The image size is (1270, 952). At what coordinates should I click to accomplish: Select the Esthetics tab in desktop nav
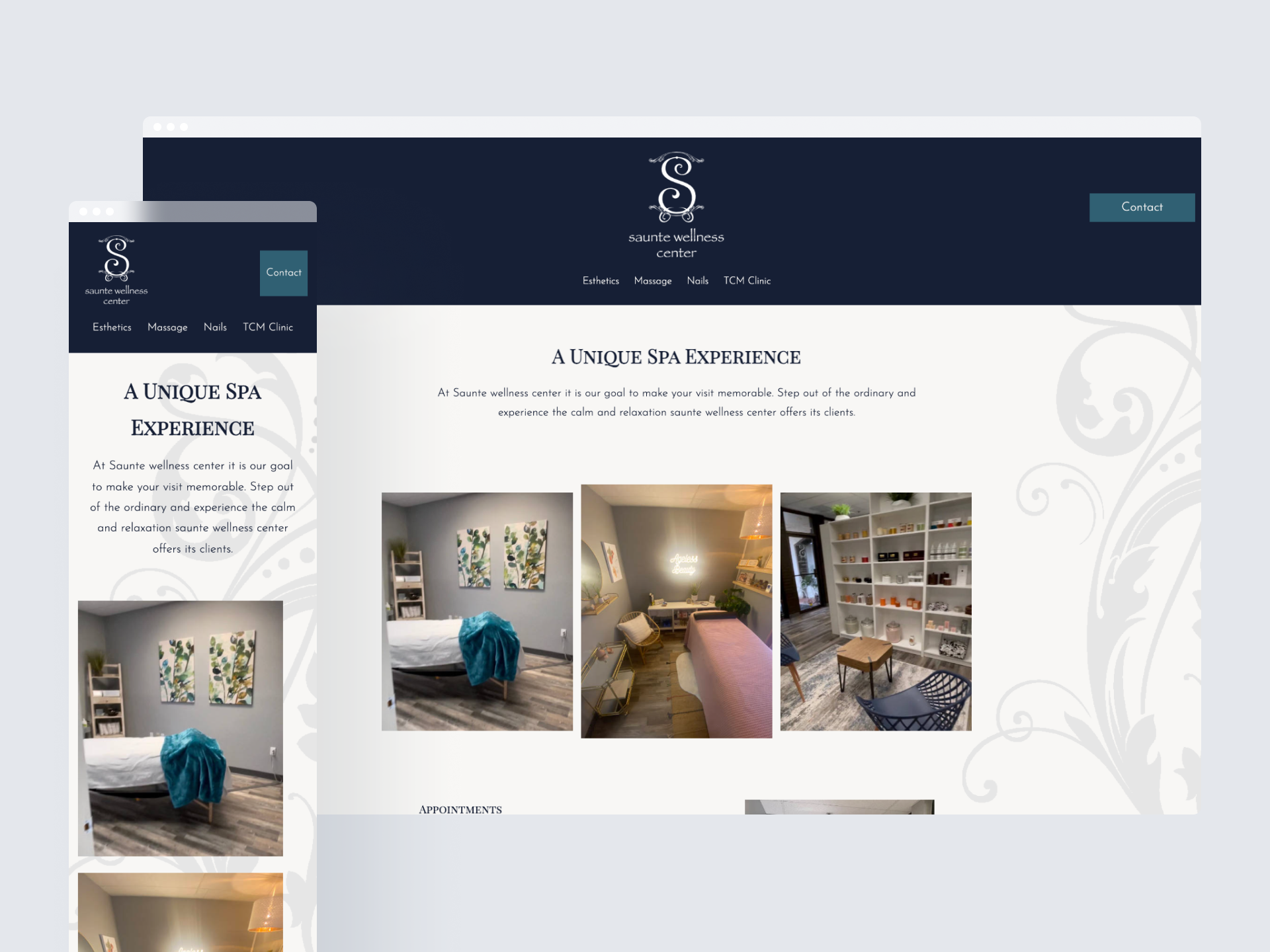[600, 280]
